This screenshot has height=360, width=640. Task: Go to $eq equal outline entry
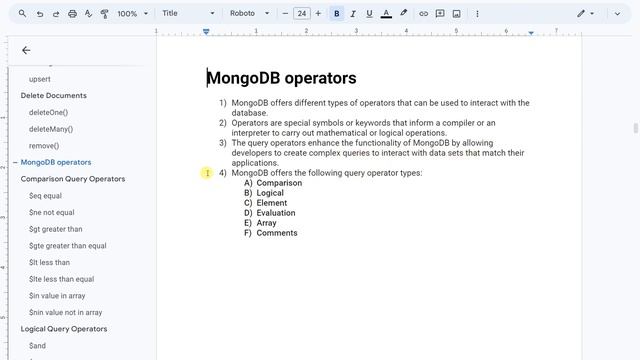click(x=45, y=196)
